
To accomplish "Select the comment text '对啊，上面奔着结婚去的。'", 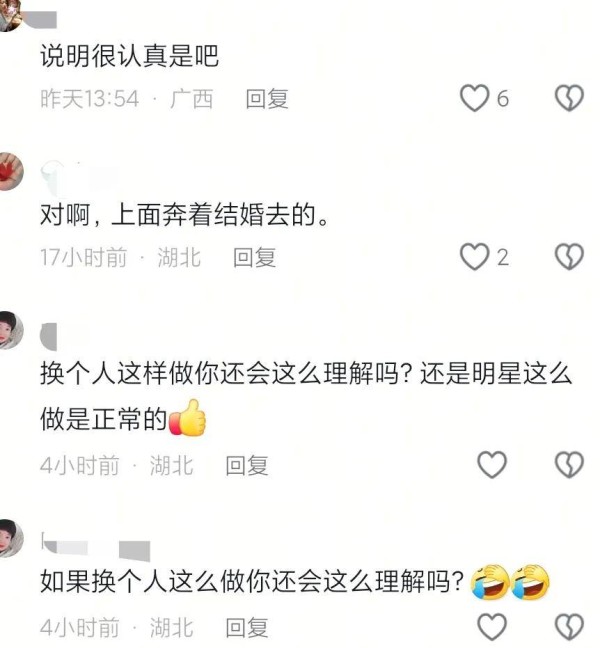I will 184,215.
